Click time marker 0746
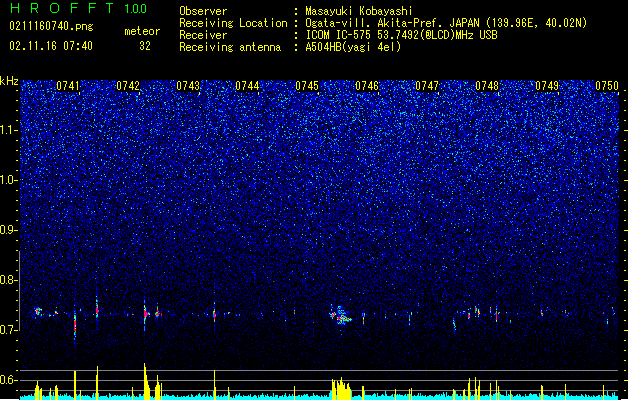 [367, 86]
